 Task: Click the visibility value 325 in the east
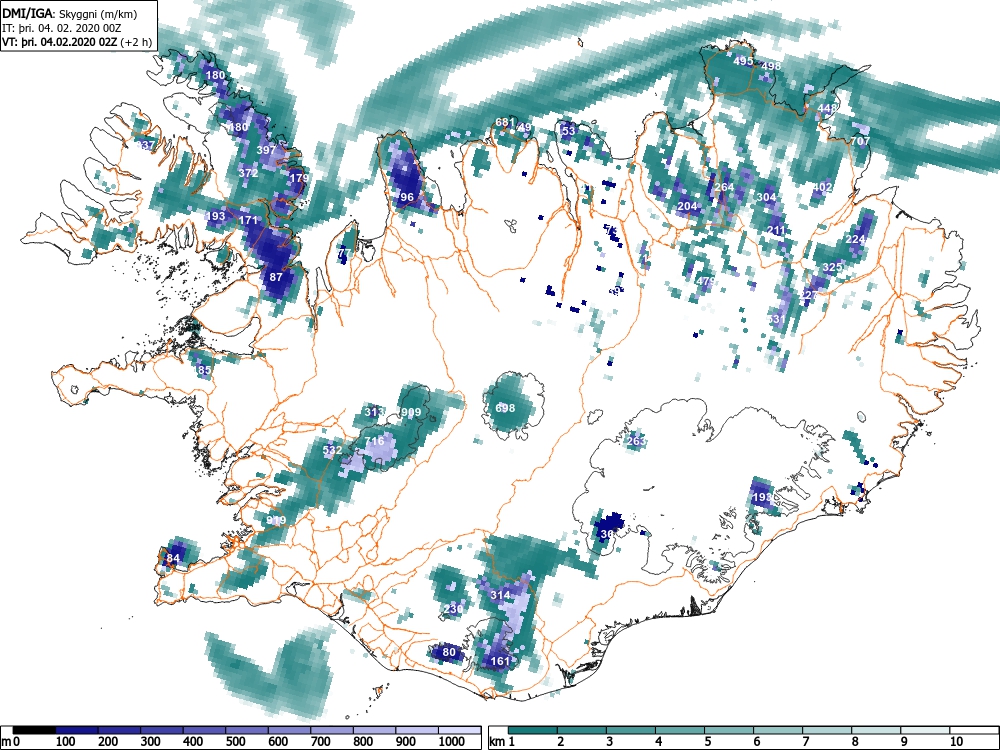click(832, 267)
